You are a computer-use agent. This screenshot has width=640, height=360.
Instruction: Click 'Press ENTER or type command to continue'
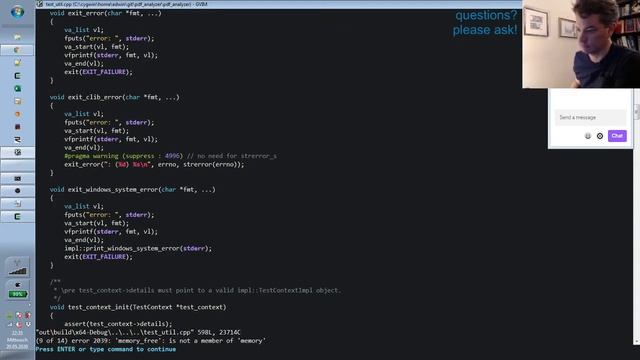tap(106, 349)
